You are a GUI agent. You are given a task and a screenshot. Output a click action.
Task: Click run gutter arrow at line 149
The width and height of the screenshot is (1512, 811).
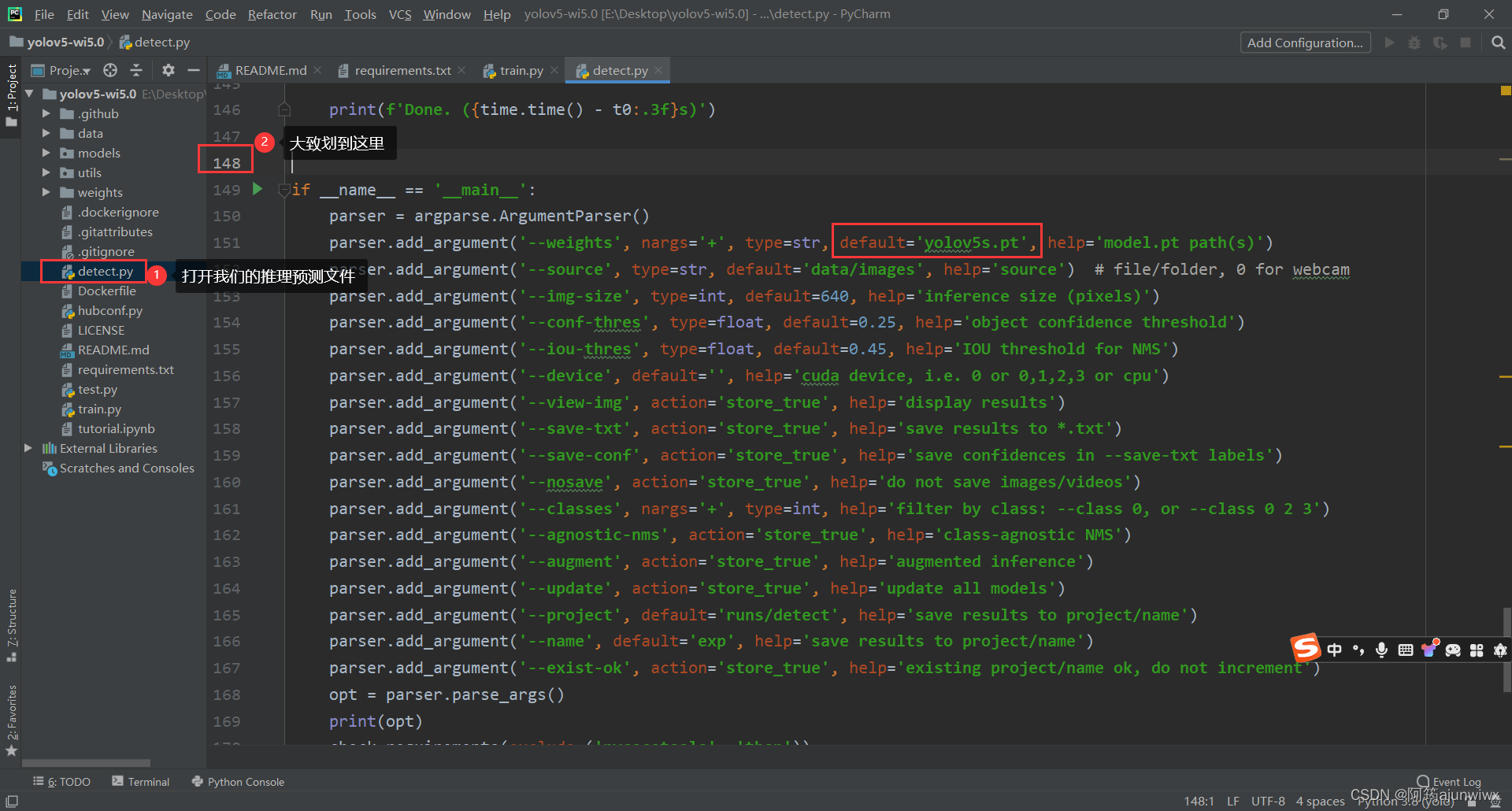pyautogui.click(x=258, y=189)
